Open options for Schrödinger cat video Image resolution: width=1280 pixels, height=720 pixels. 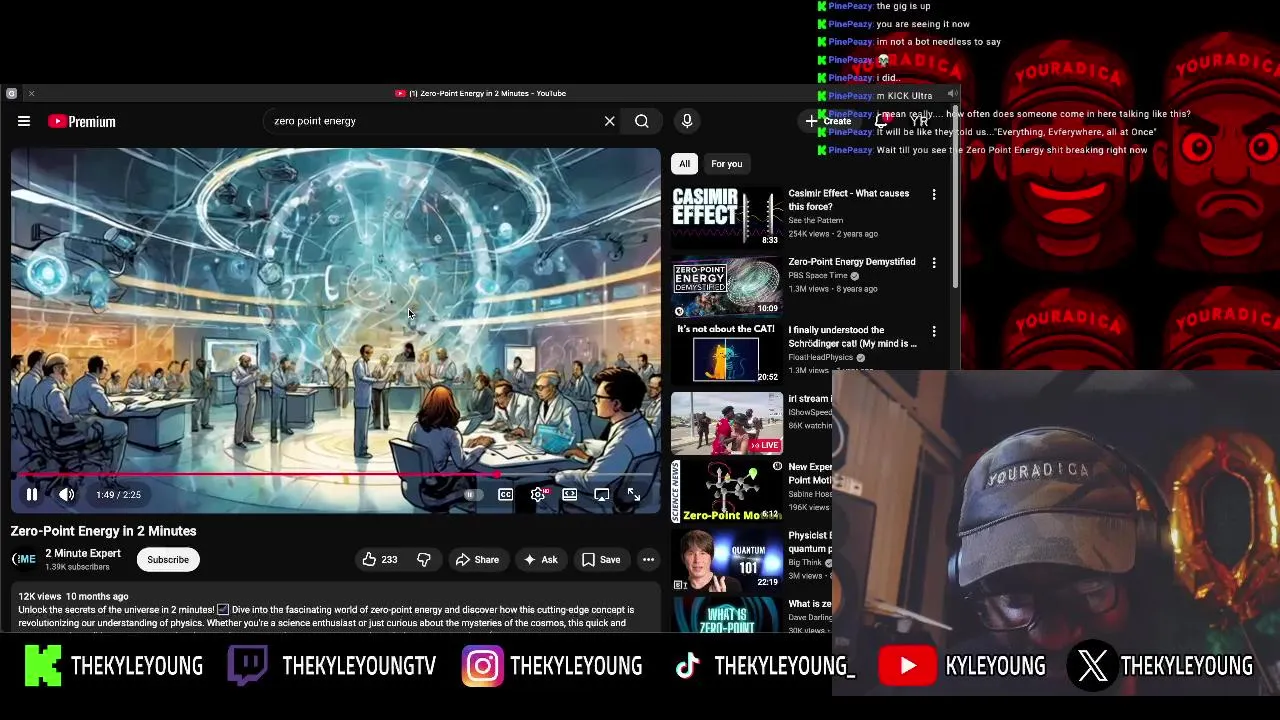pos(934,331)
